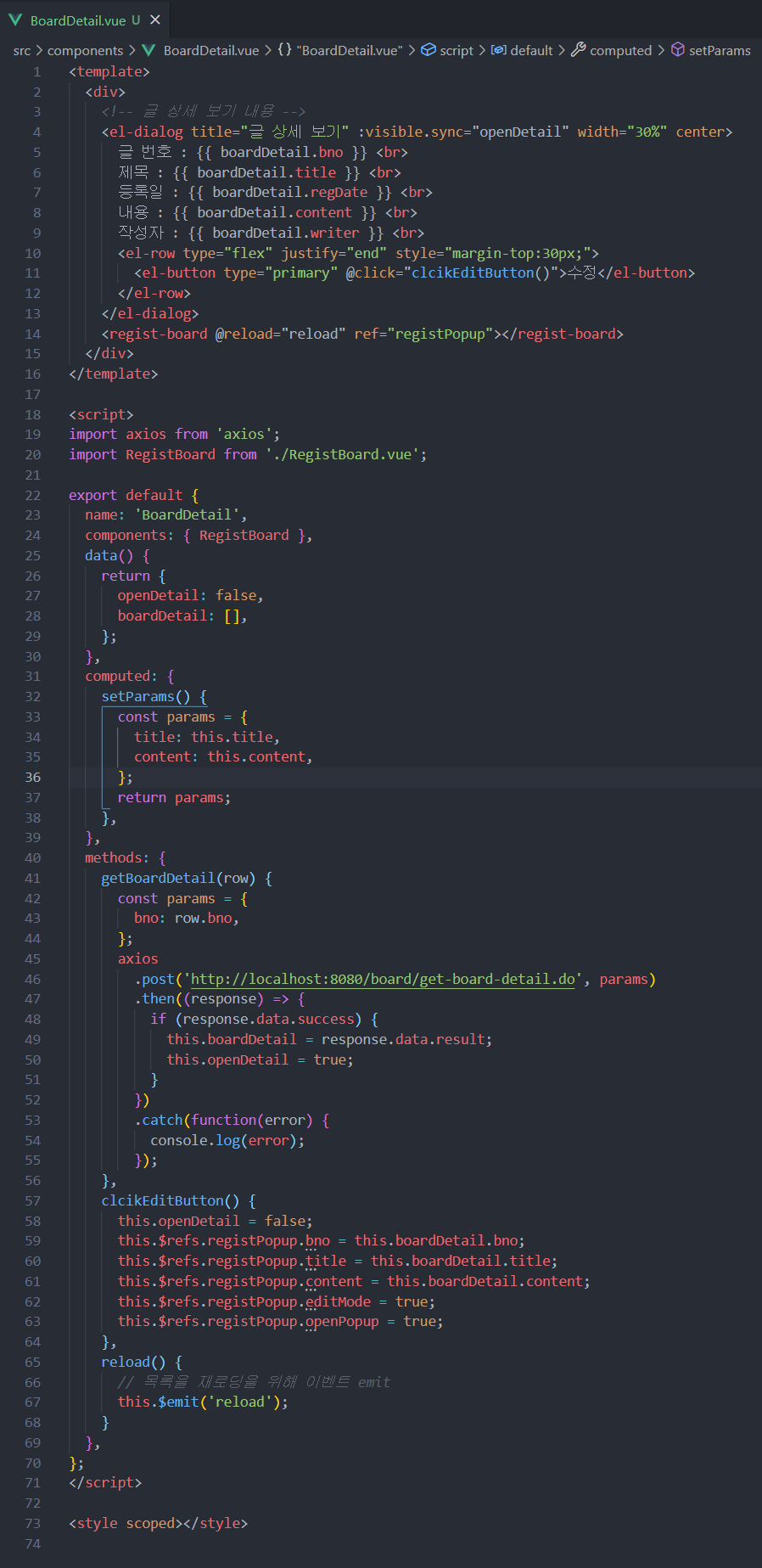Click the closing script tag on line 71

pyautogui.click(x=105, y=1483)
